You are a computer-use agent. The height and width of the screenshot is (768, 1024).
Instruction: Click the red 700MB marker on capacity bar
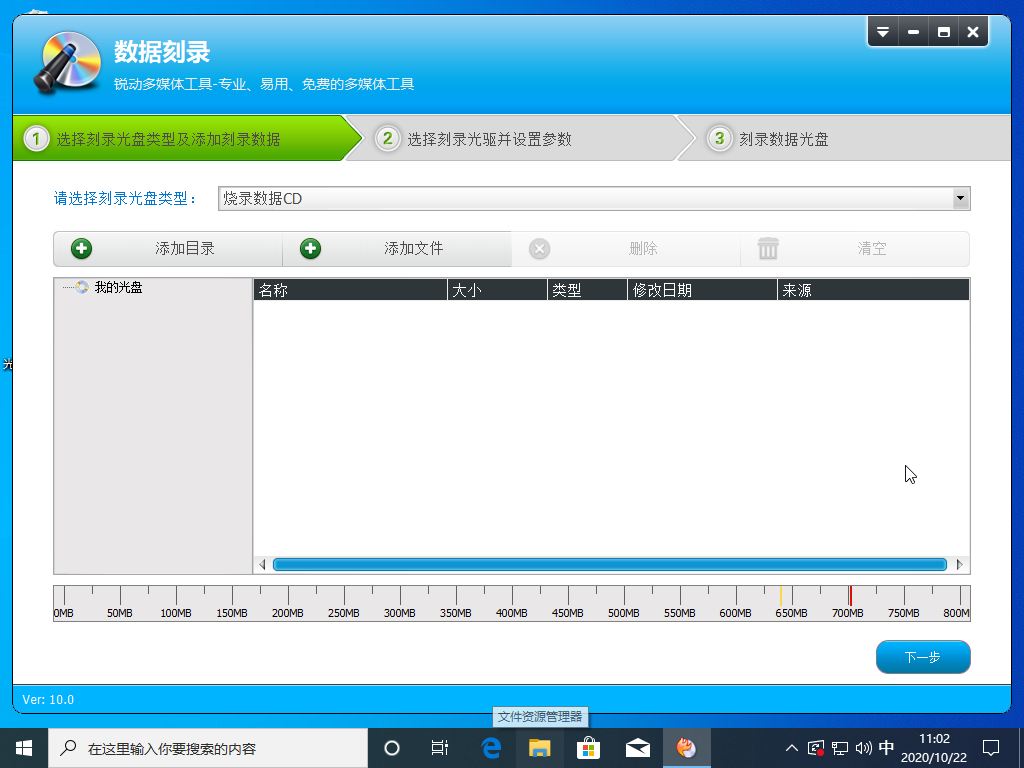pos(850,597)
